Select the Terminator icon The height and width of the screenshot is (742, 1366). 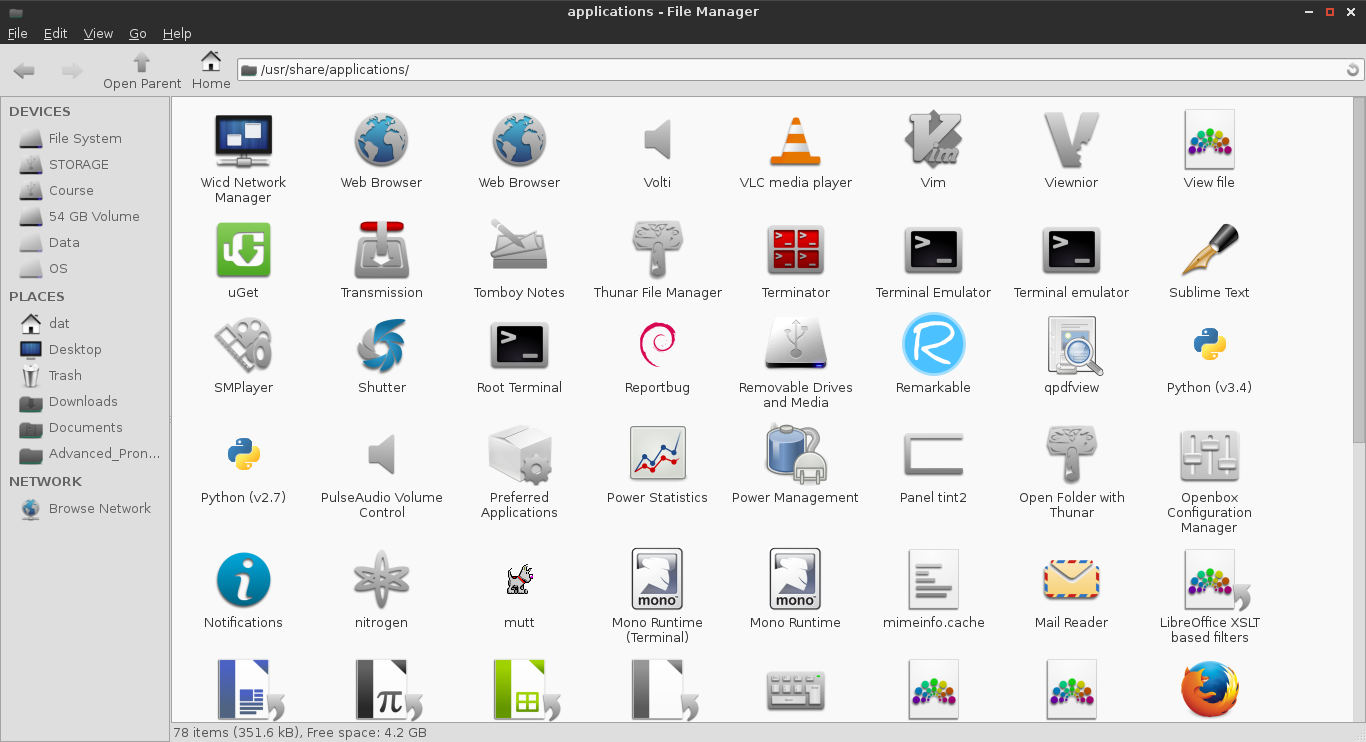(x=795, y=250)
